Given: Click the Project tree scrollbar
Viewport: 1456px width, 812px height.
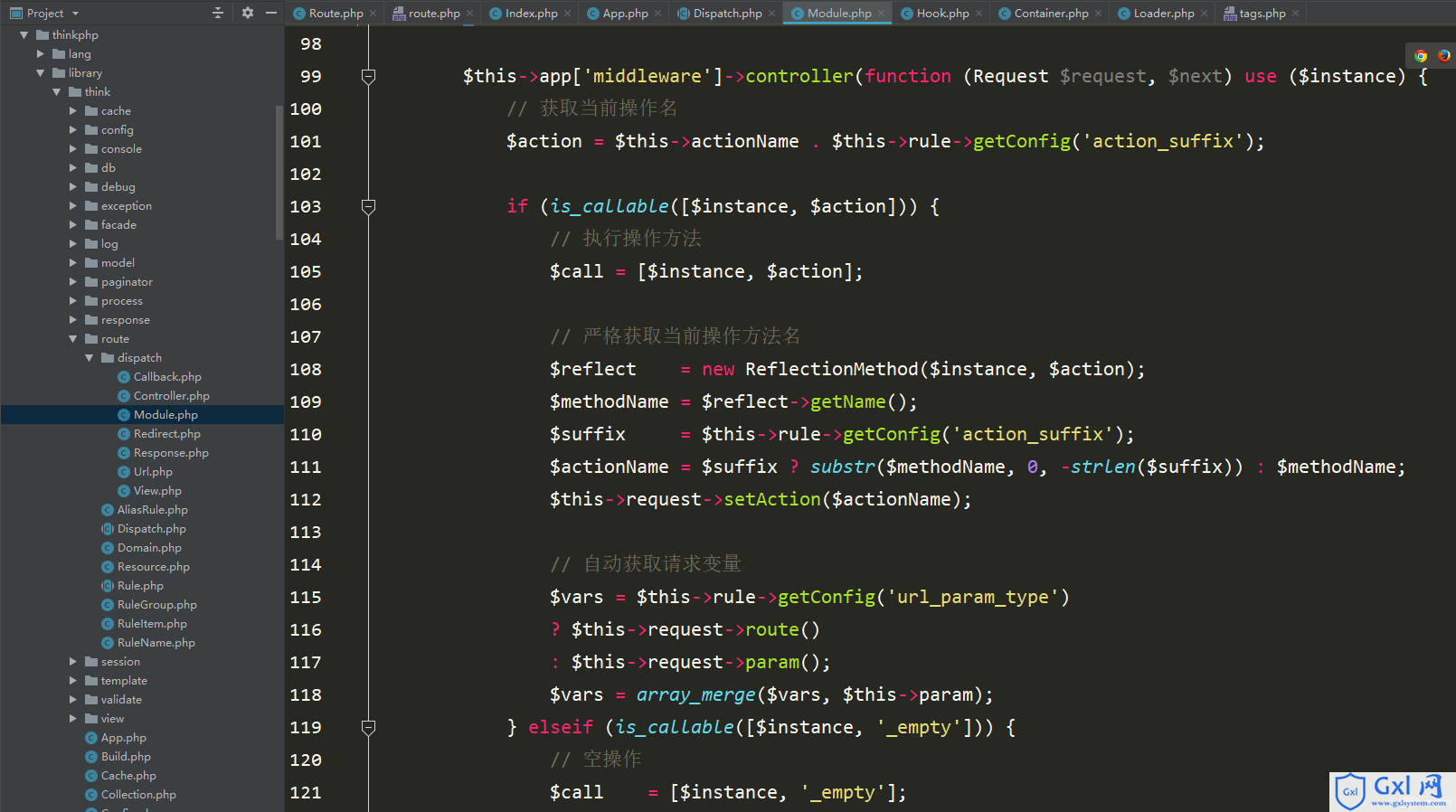Looking at the screenshot, I should [x=279, y=172].
